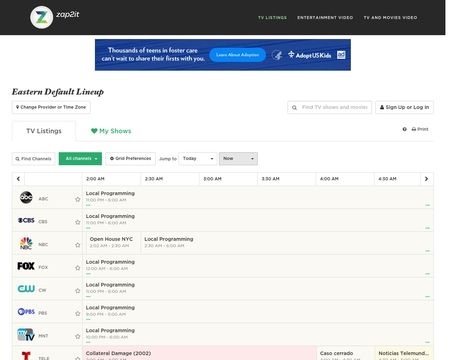
Task: Open ABC Local Programming listing
Action: tap(258, 197)
